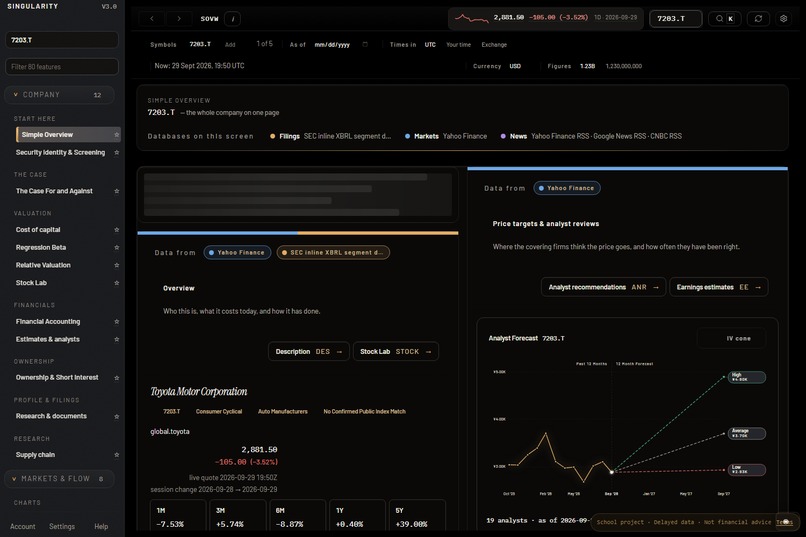Image resolution: width=806 pixels, height=537 pixels.
Task: Open Account at sidebar bottom
Action: [x=23, y=527]
